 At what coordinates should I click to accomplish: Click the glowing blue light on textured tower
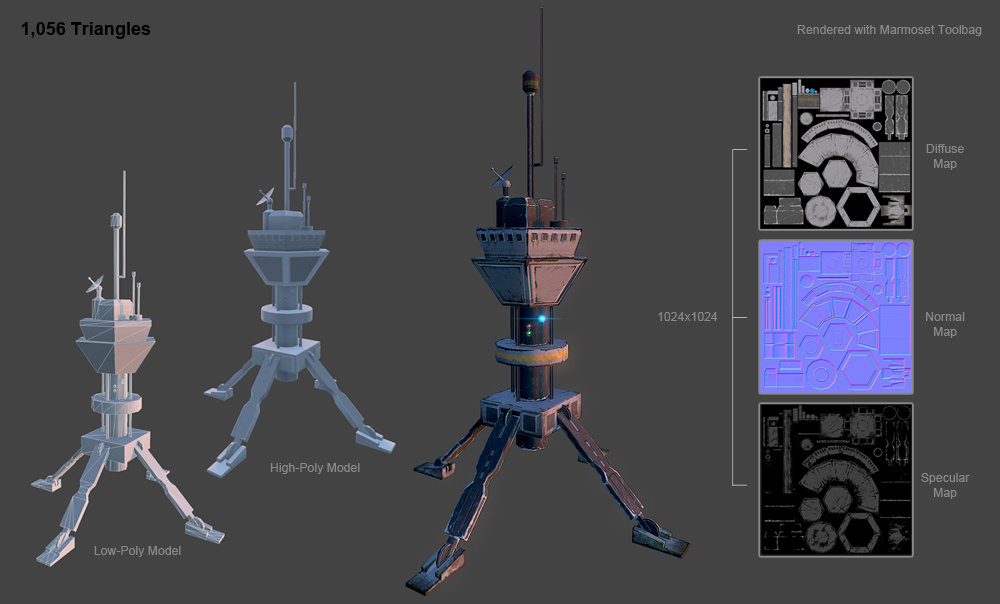coord(541,318)
